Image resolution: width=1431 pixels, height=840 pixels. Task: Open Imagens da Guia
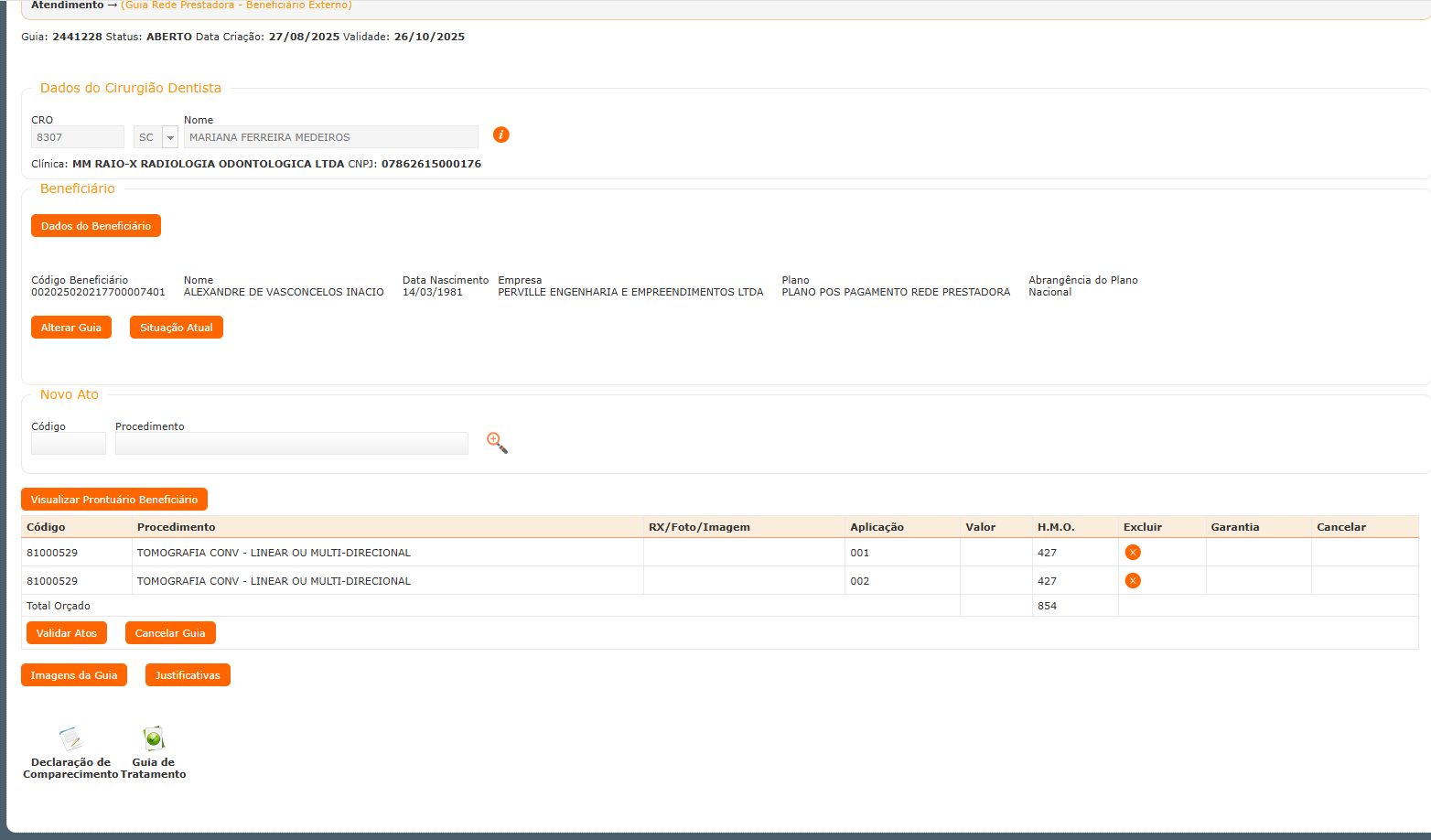coord(74,675)
